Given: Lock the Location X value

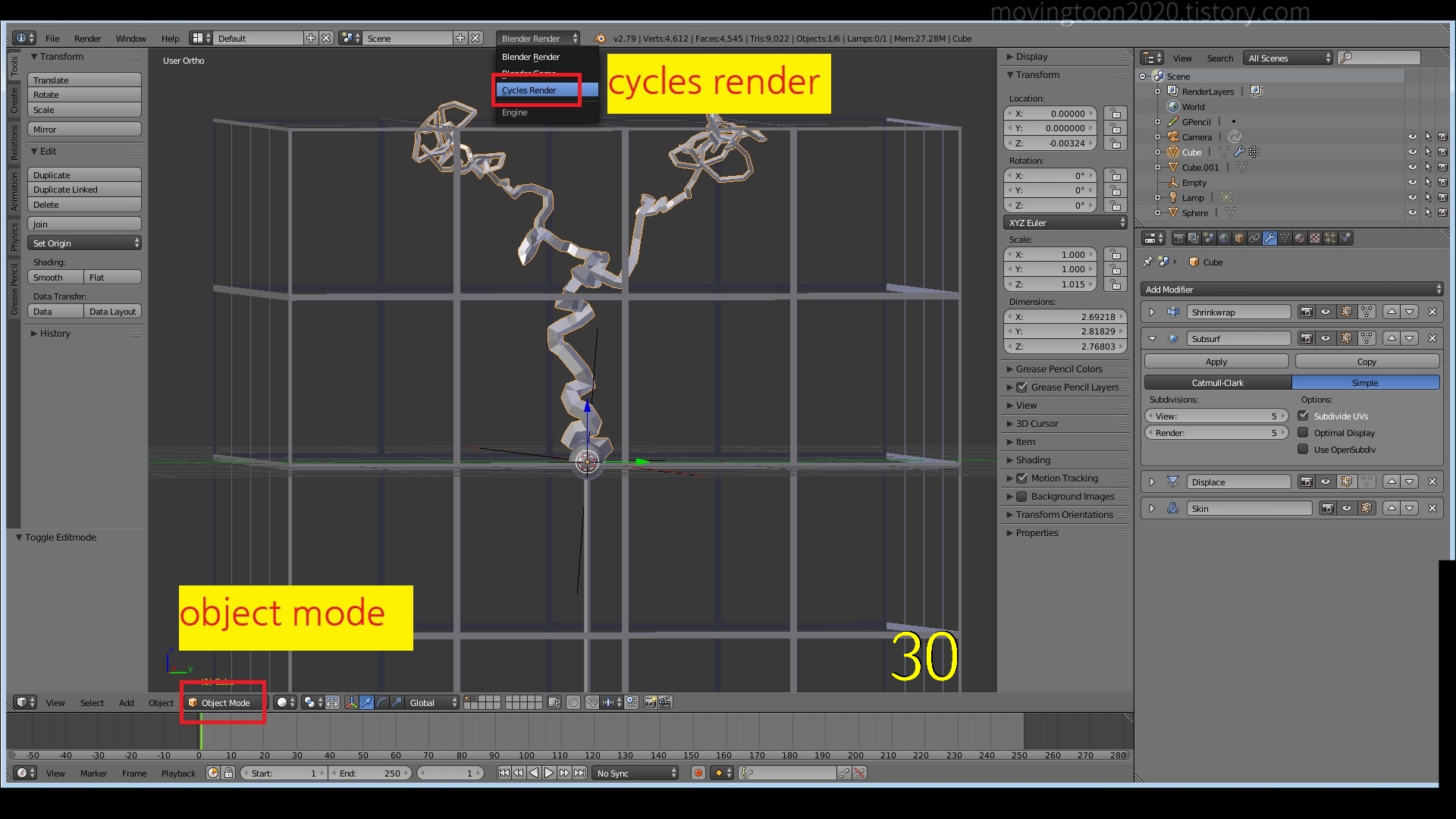Looking at the screenshot, I should click(x=1114, y=113).
